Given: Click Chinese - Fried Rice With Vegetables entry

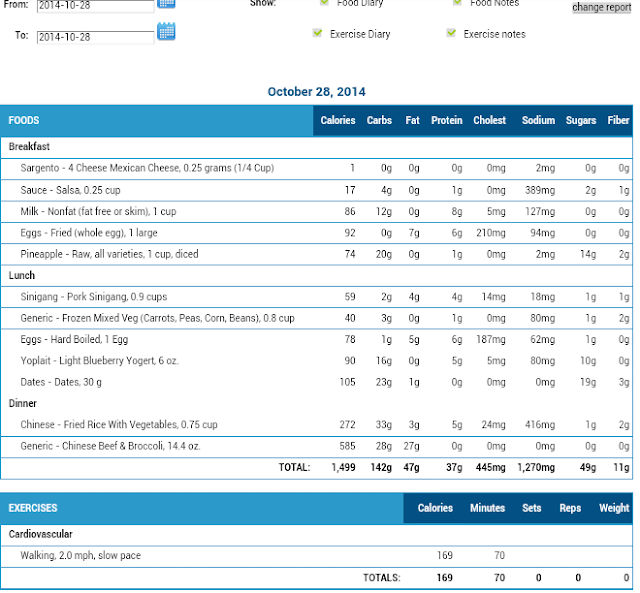Looking at the screenshot, I should tap(119, 425).
